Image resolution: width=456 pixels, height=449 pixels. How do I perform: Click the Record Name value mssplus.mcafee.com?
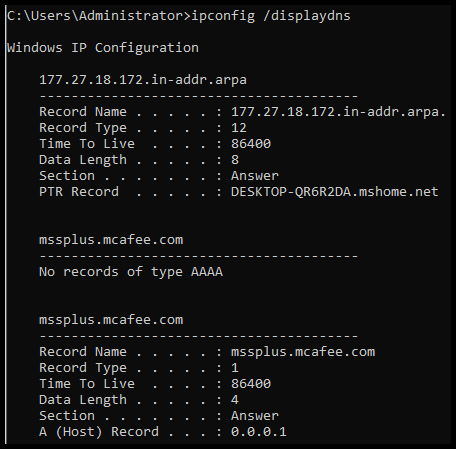click(x=303, y=352)
